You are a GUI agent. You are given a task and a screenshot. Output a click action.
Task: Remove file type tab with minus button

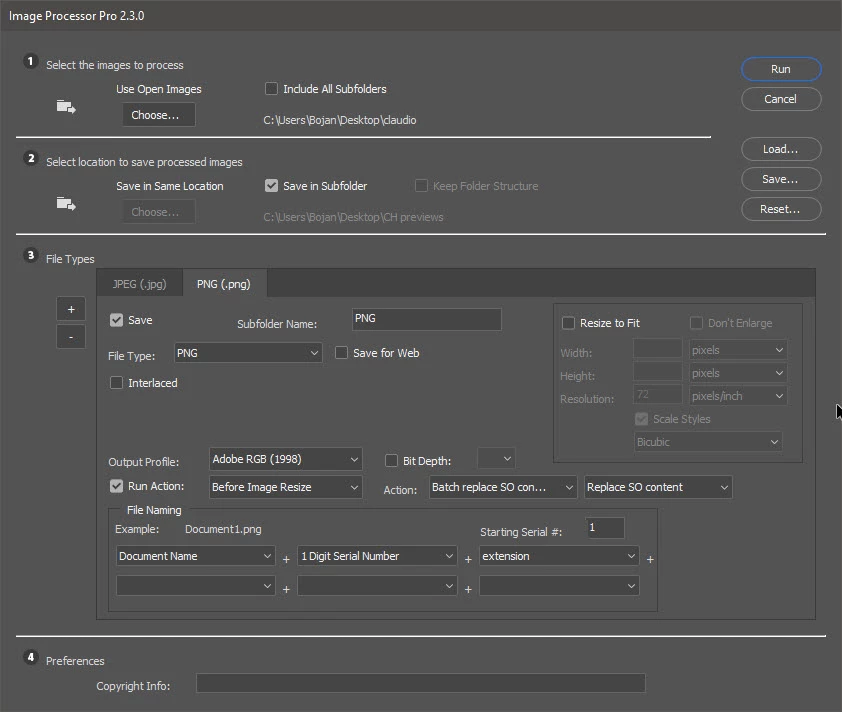point(71,337)
